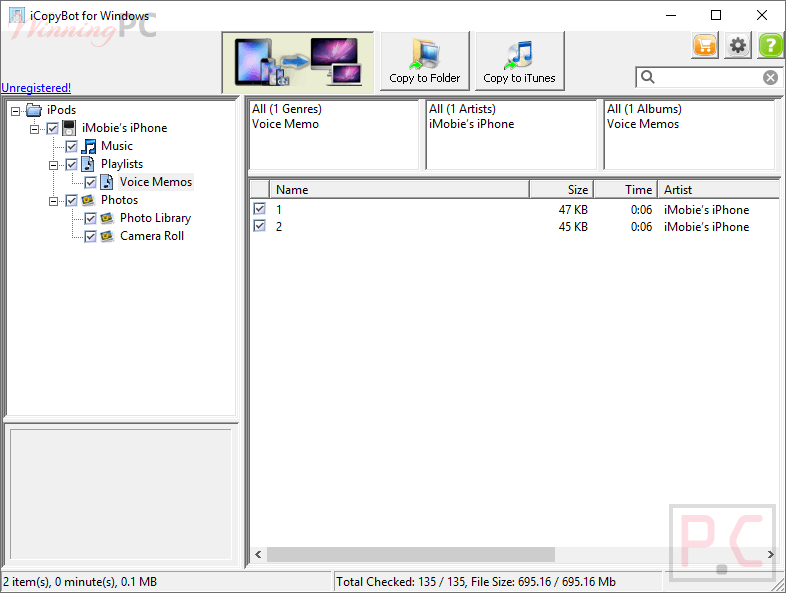Screen dimensions: 786x593
Task: Click the 45 KB size cell
Action: pos(573,227)
